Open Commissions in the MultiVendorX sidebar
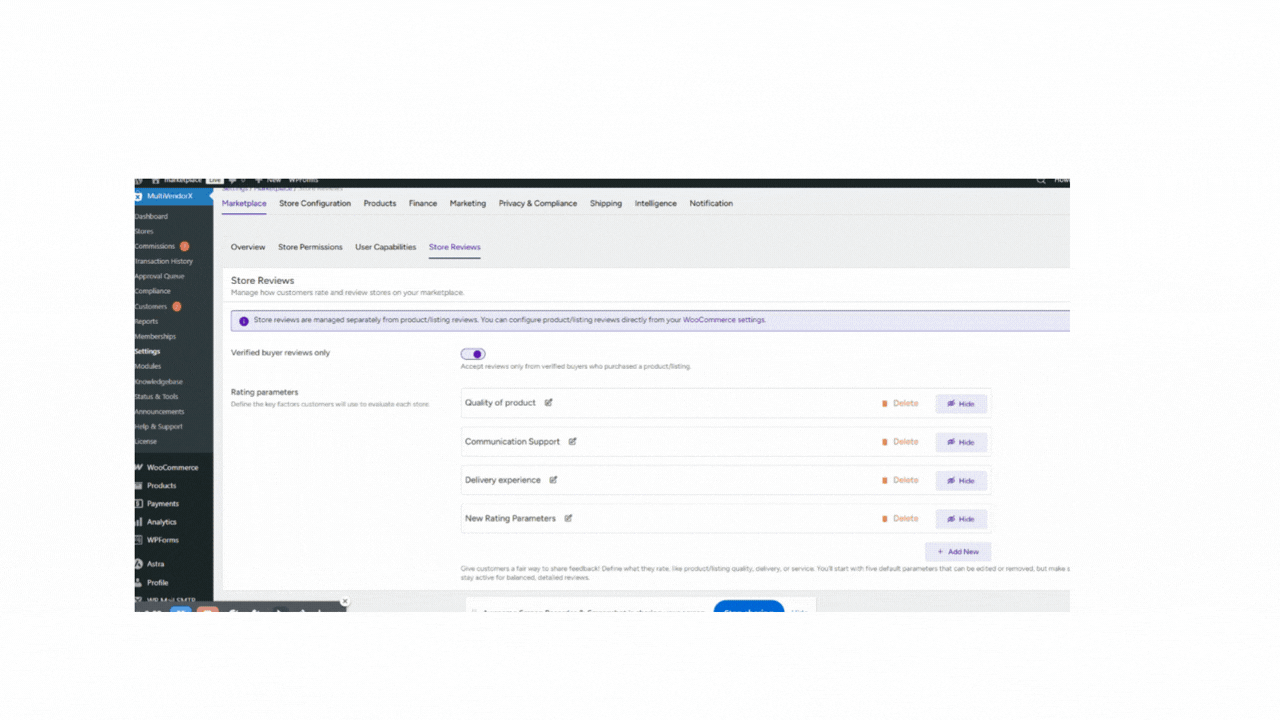The width and height of the screenshot is (1280, 720). (x=155, y=246)
